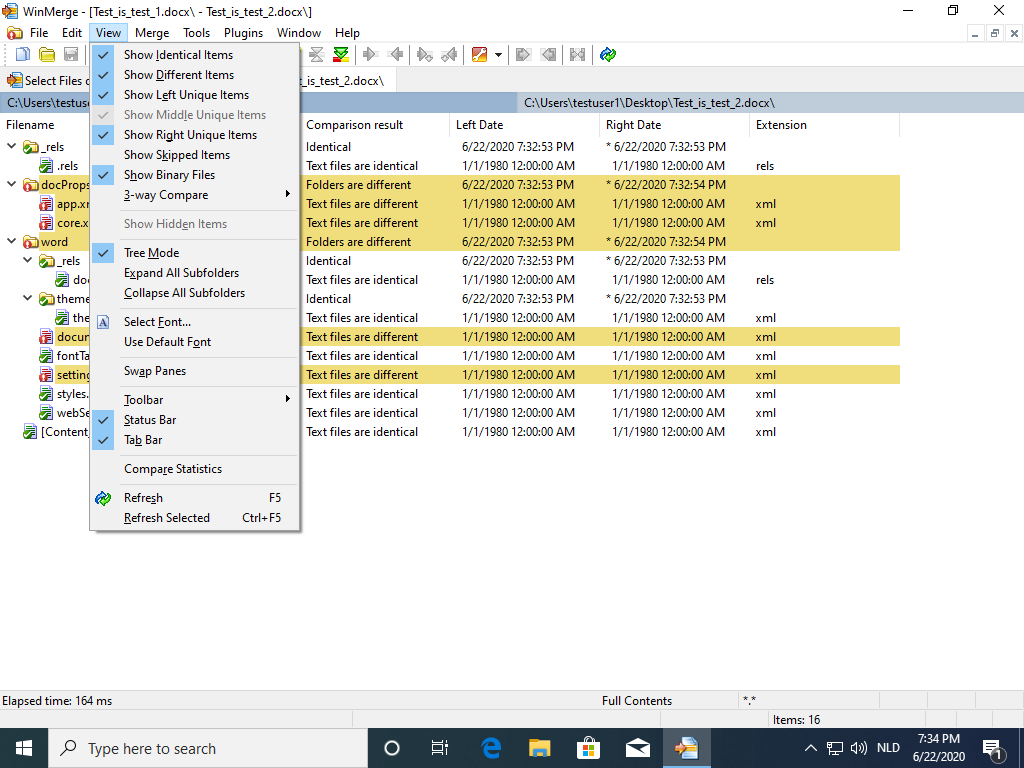Viewport: 1024px width, 768px height.
Task: Open the Merge menu
Action: 152,33
